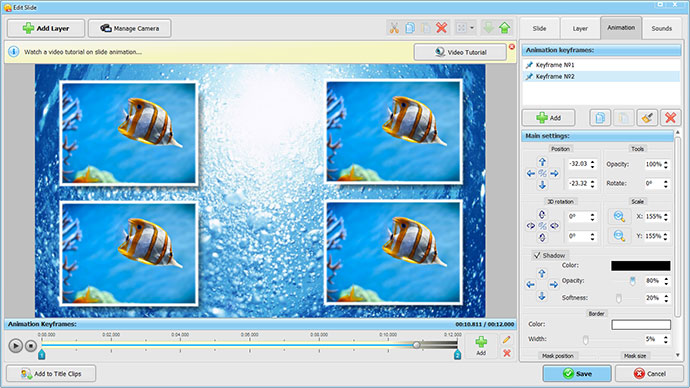Image resolution: width=690 pixels, height=388 pixels.
Task: Click the brush clear keyframe icon
Action: (x=647, y=117)
